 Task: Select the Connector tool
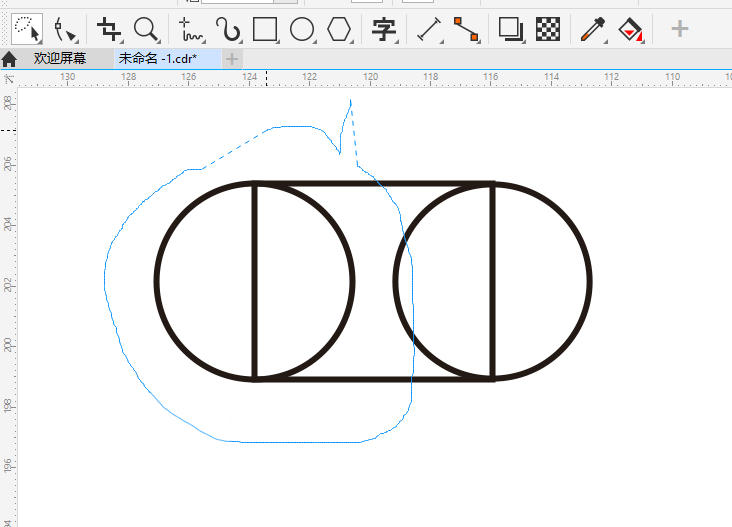(466, 30)
